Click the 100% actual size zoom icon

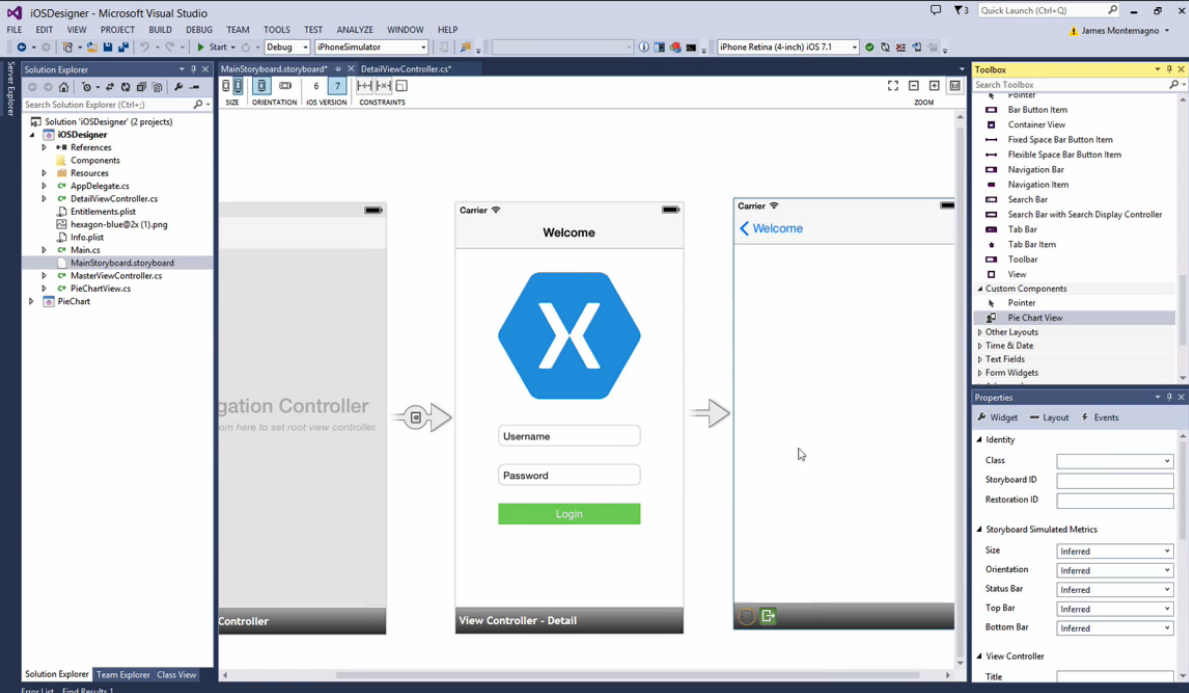click(x=955, y=86)
